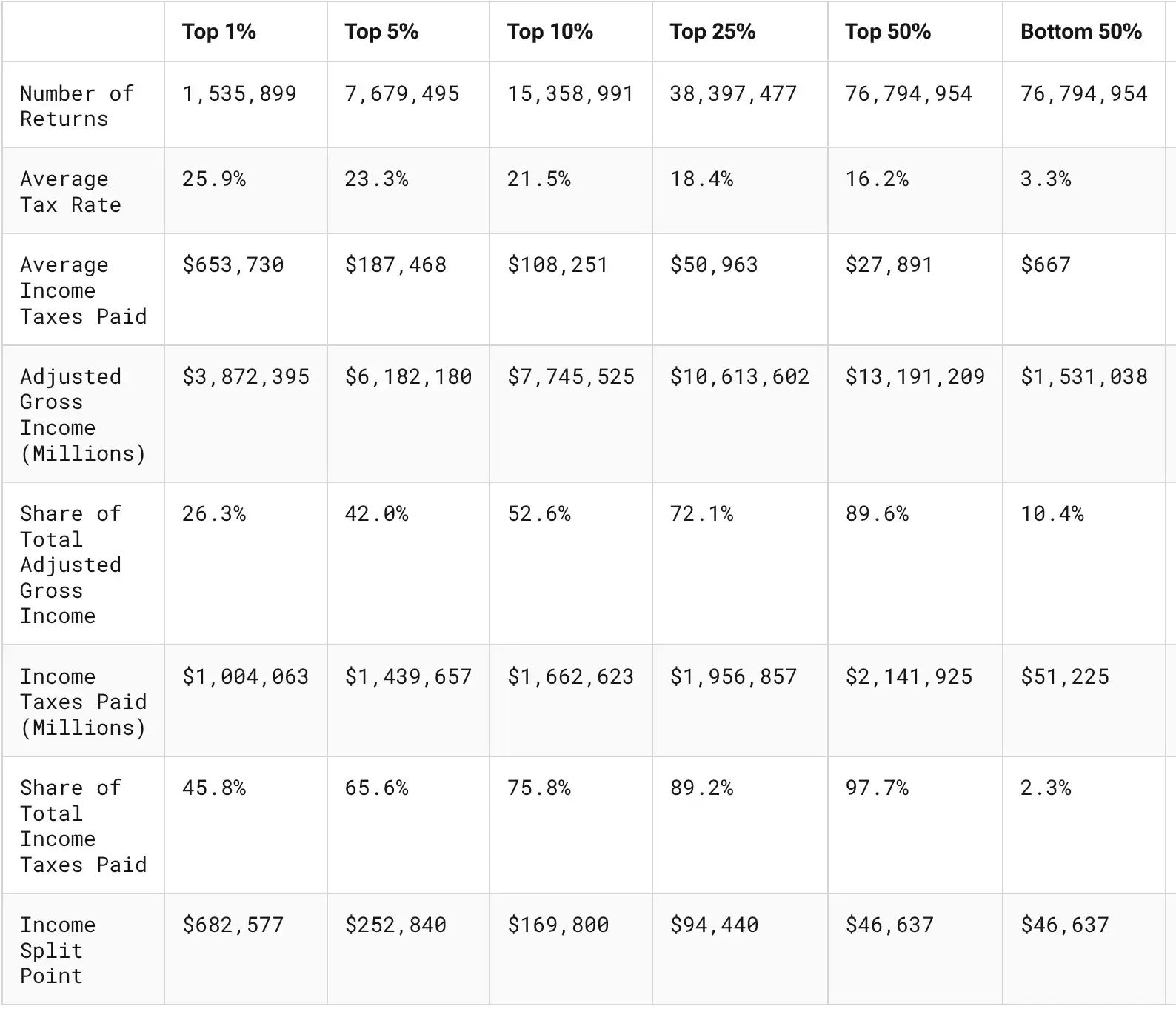1176x1012 pixels.
Task: Click the Average Income Taxes Paid label
Action: [x=83, y=290]
